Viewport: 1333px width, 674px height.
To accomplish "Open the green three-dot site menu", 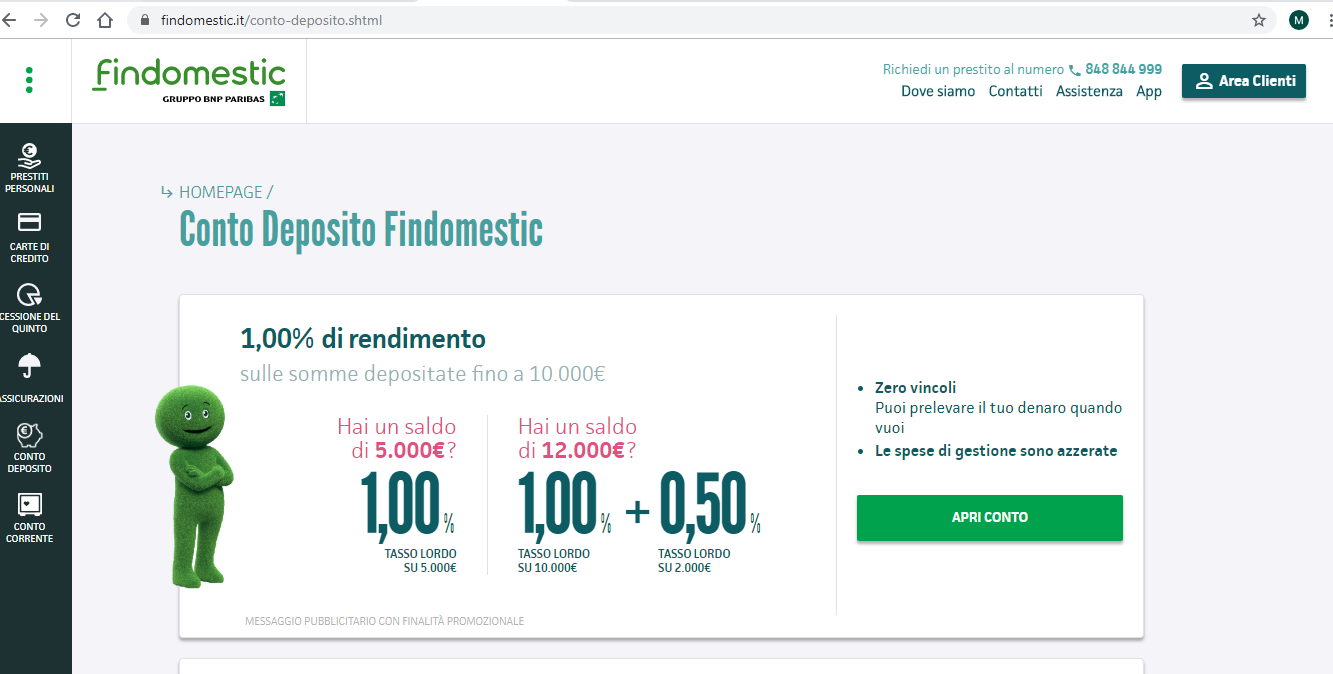I will tap(29, 80).
